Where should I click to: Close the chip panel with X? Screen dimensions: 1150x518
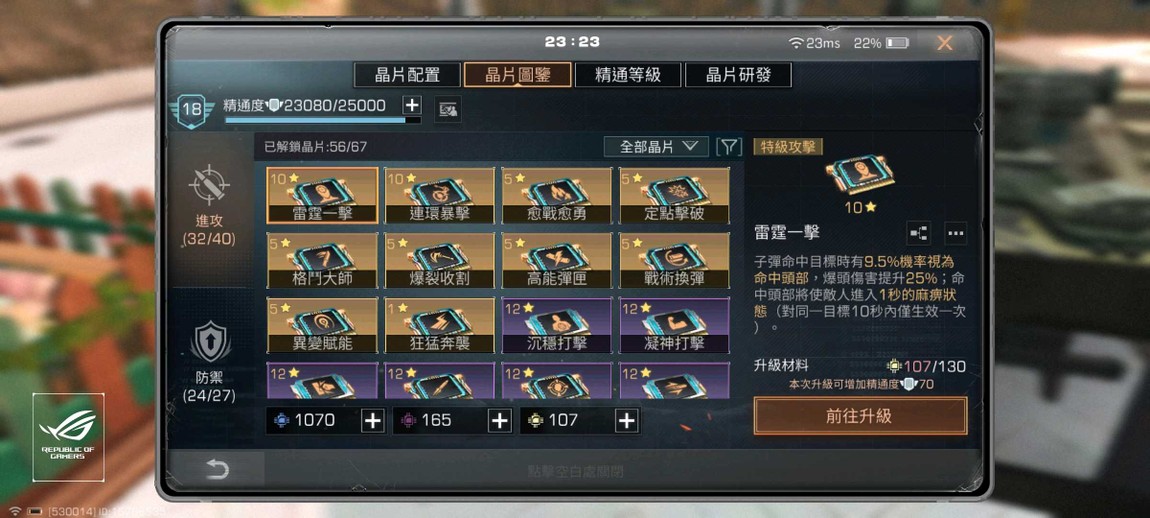pos(945,43)
